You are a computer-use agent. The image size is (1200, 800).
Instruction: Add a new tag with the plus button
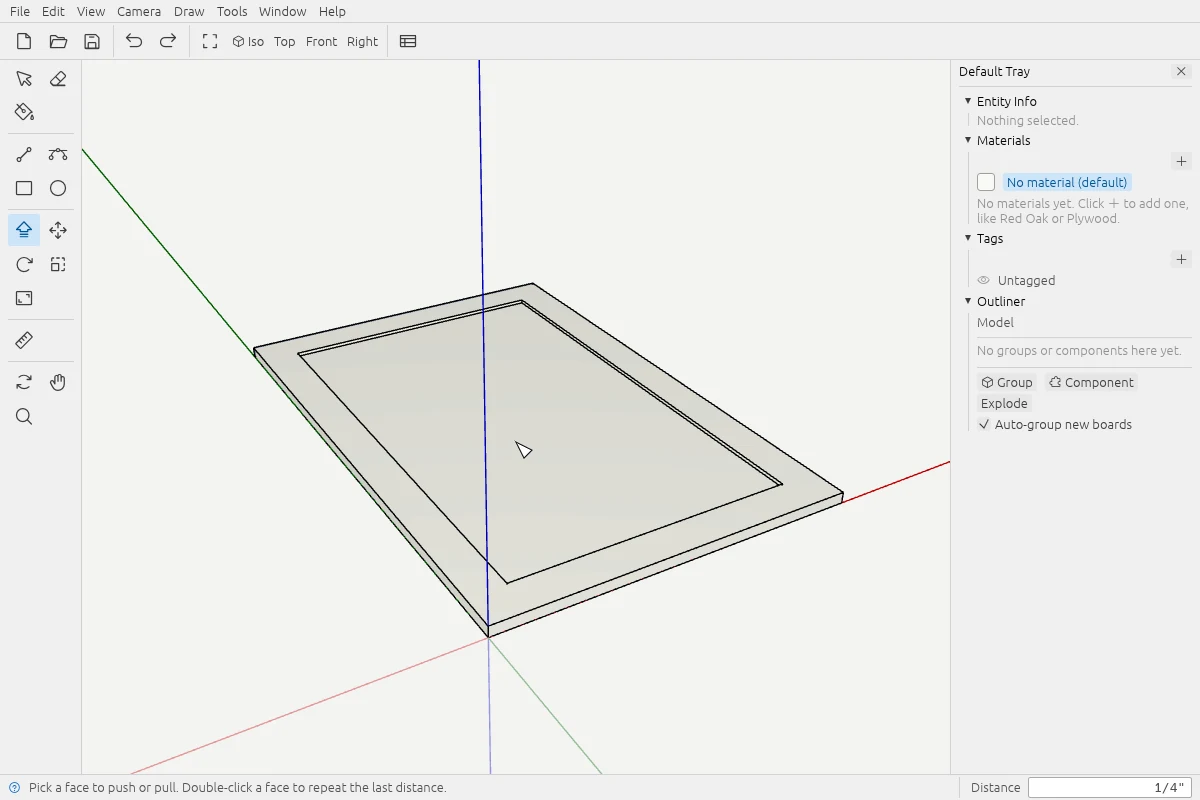(x=1181, y=259)
